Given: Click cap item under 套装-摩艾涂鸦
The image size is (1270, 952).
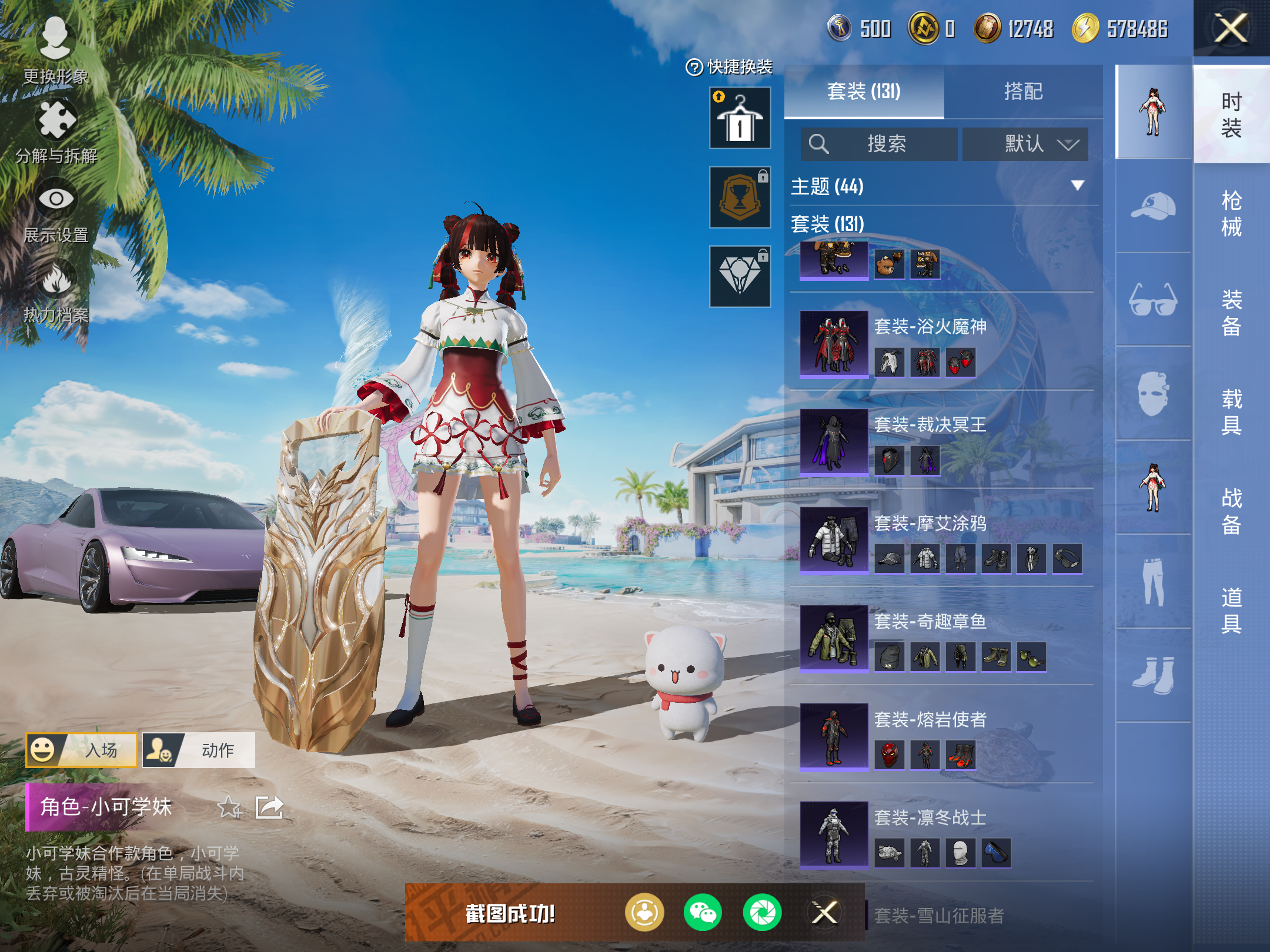Looking at the screenshot, I should click(890, 558).
